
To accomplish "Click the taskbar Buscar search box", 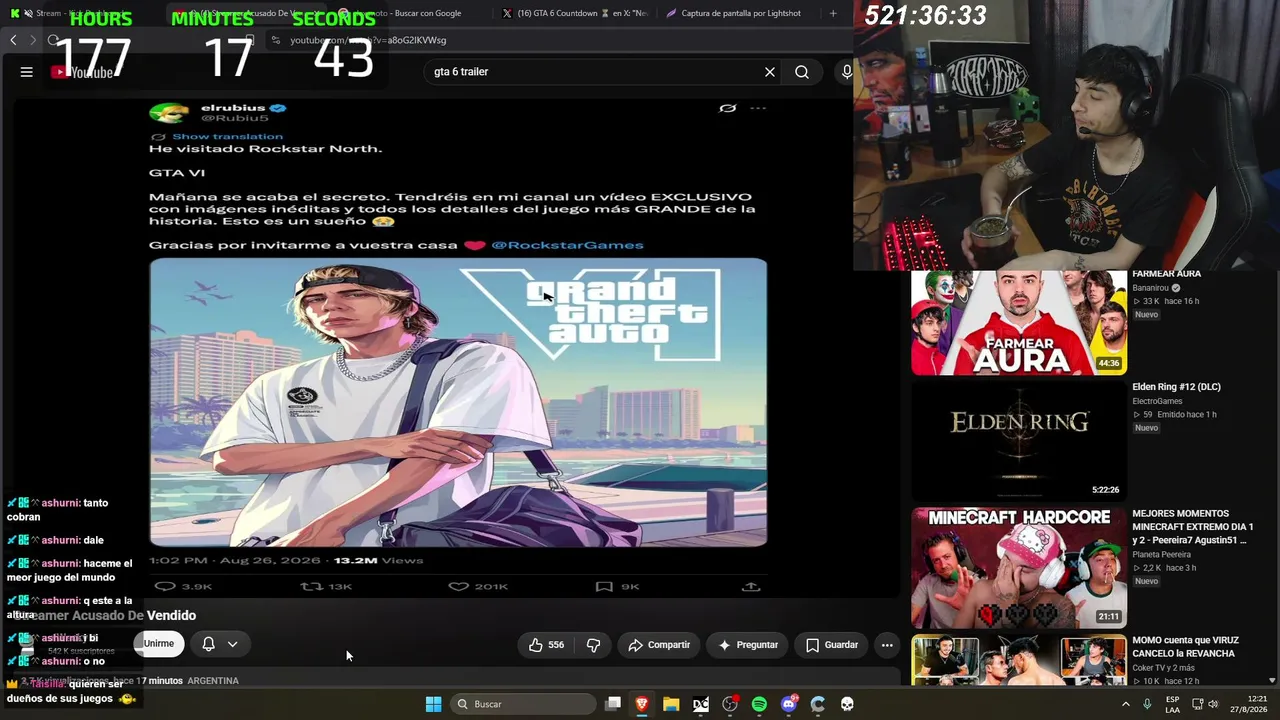I will point(522,704).
